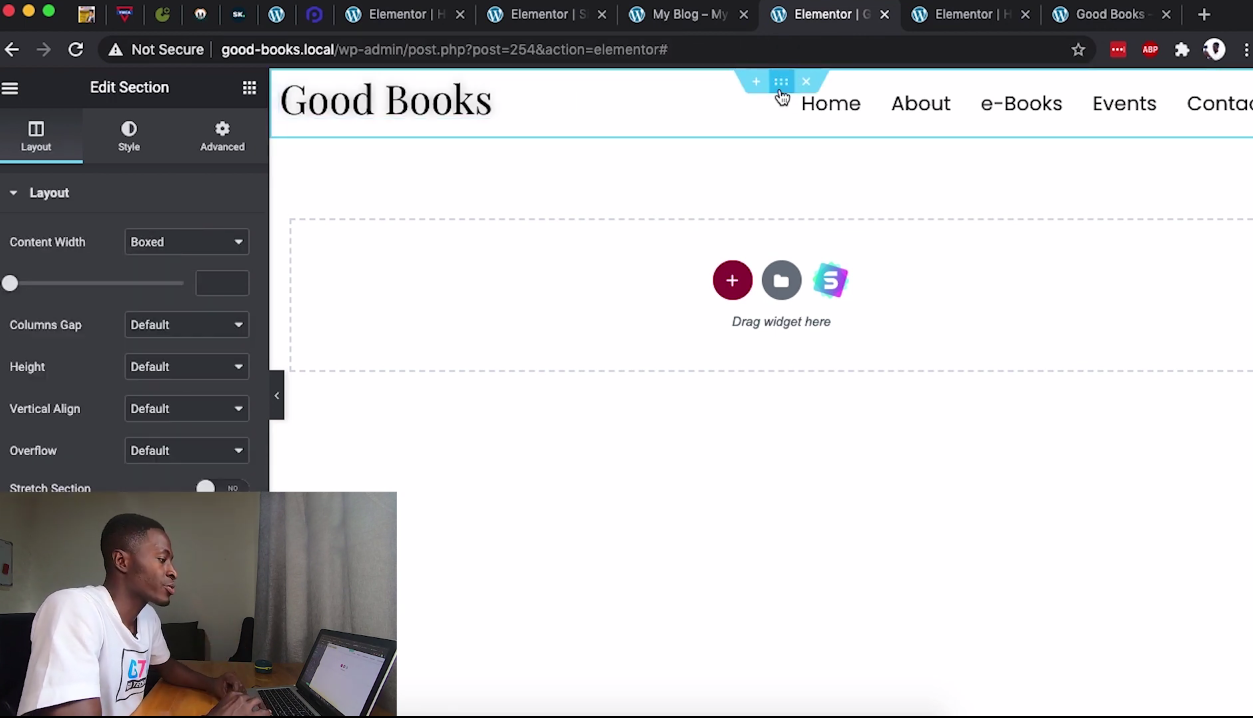The height and width of the screenshot is (718, 1253).
Task: Open the Contact menu link
Action: click(x=1219, y=103)
